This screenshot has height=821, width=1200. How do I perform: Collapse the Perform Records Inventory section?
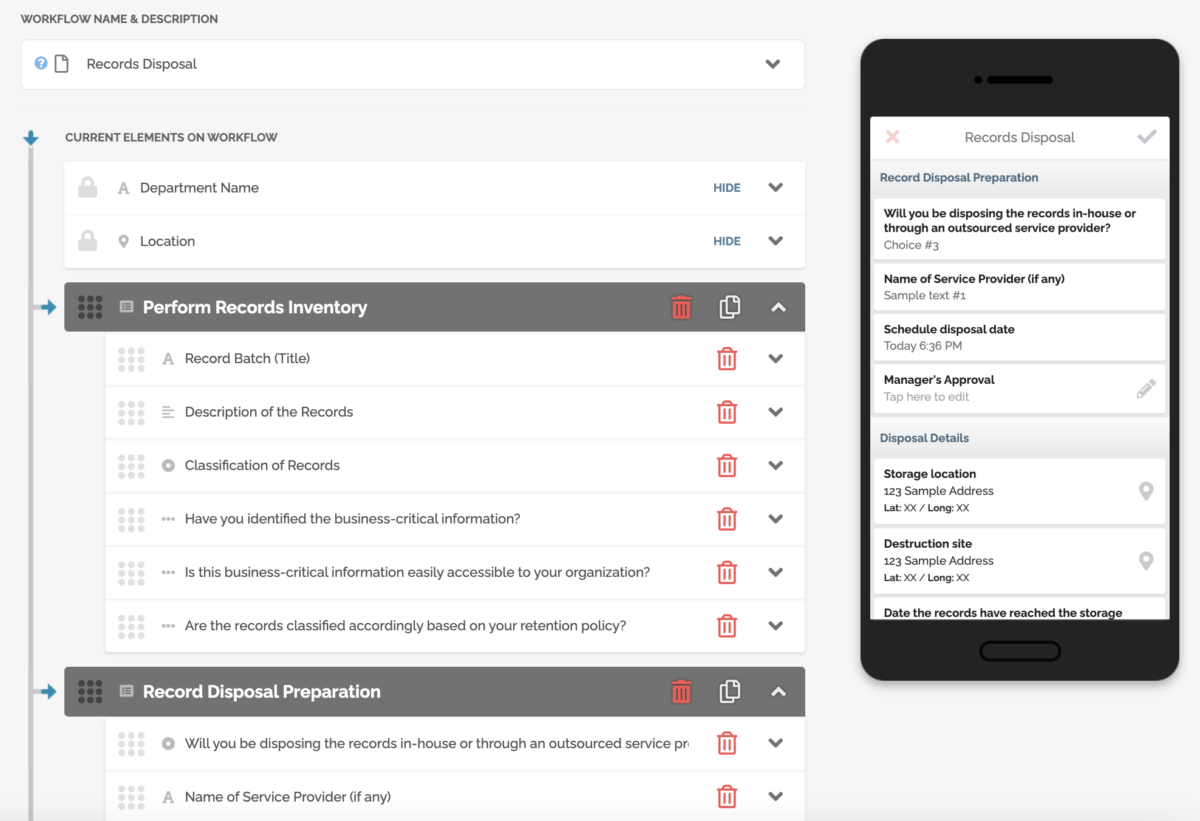click(778, 307)
